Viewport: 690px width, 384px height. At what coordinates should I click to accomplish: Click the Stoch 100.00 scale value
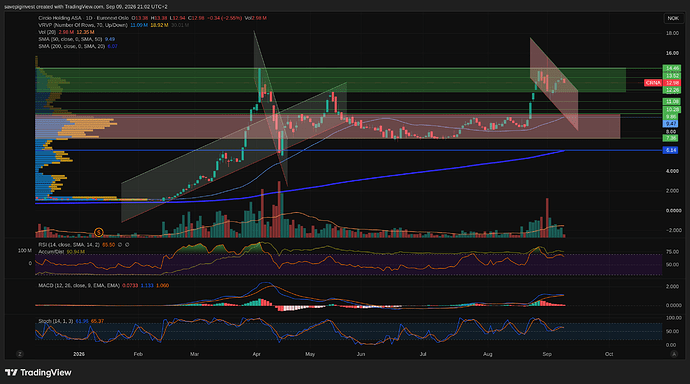click(x=673, y=318)
